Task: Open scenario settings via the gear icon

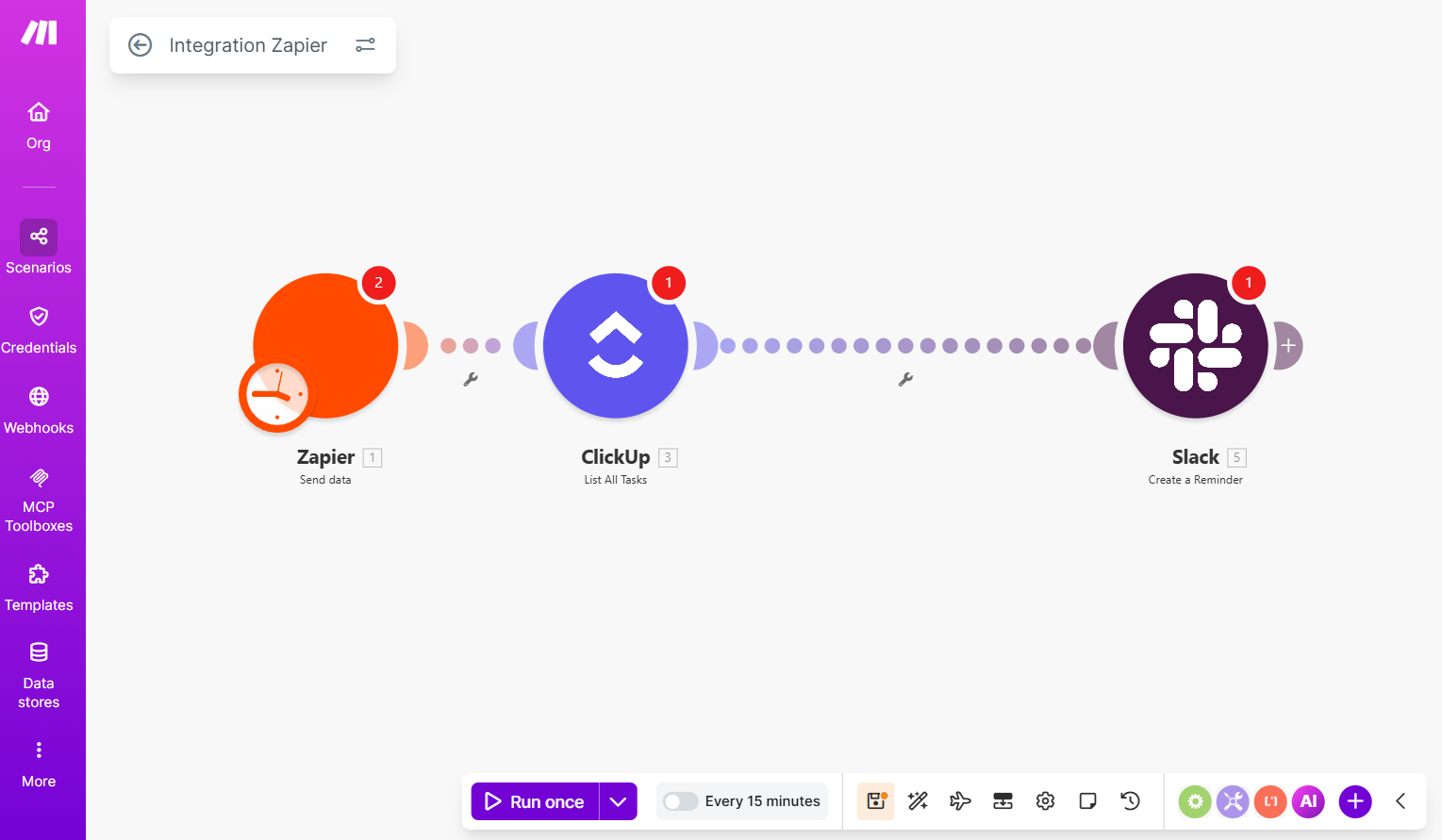Action: (1045, 800)
